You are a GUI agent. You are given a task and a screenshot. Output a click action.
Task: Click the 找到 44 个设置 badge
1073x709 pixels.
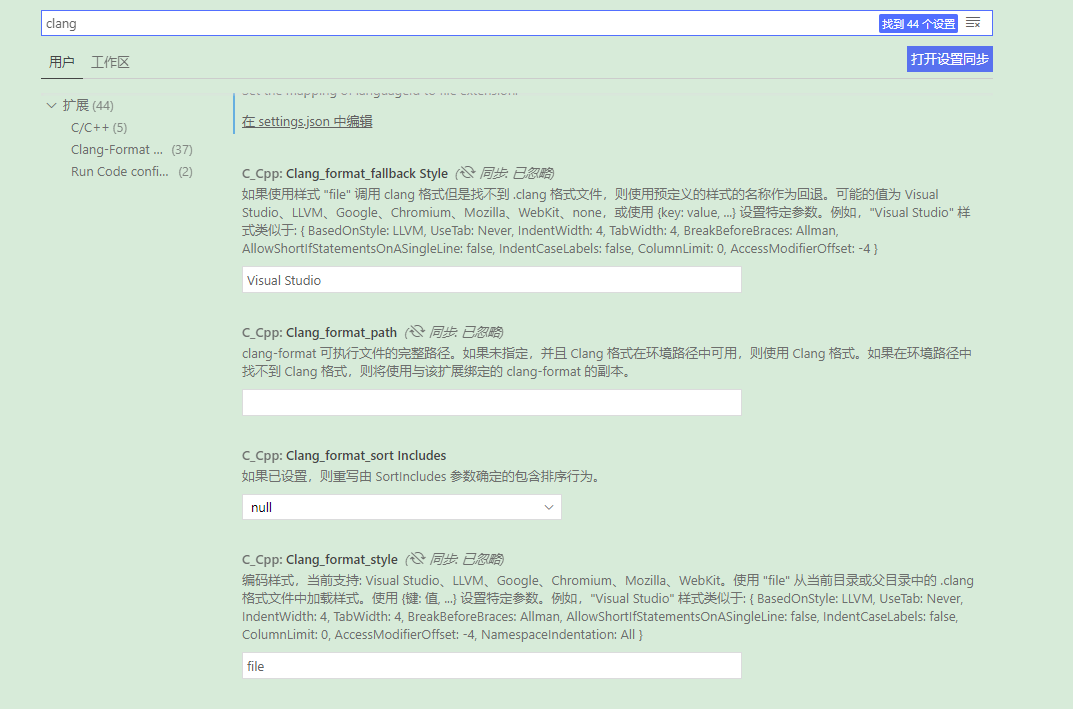tap(917, 23)
